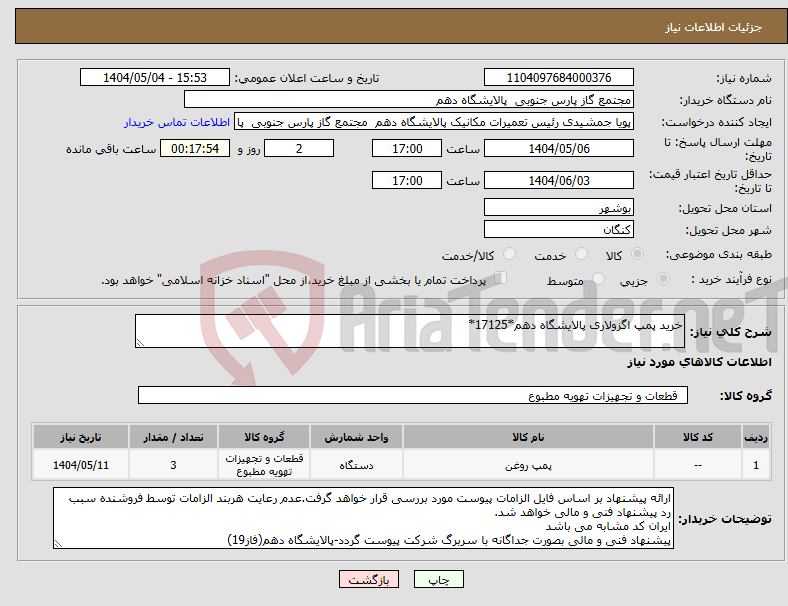Click the delivery city field کنگان
The height and width of the screenshot is (606, 788).
click(558, 229)
